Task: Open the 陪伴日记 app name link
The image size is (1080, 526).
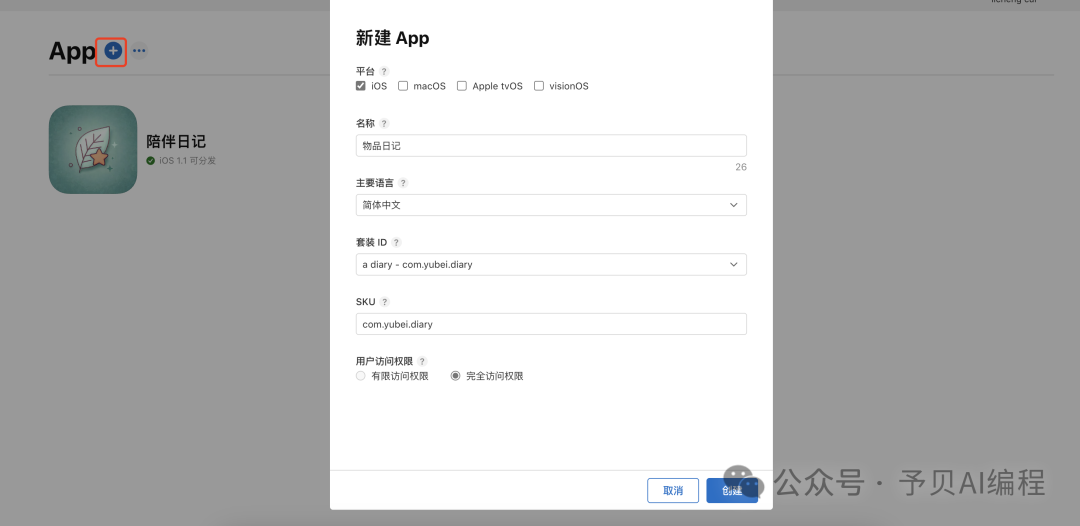Action: (x=176, y=142)
